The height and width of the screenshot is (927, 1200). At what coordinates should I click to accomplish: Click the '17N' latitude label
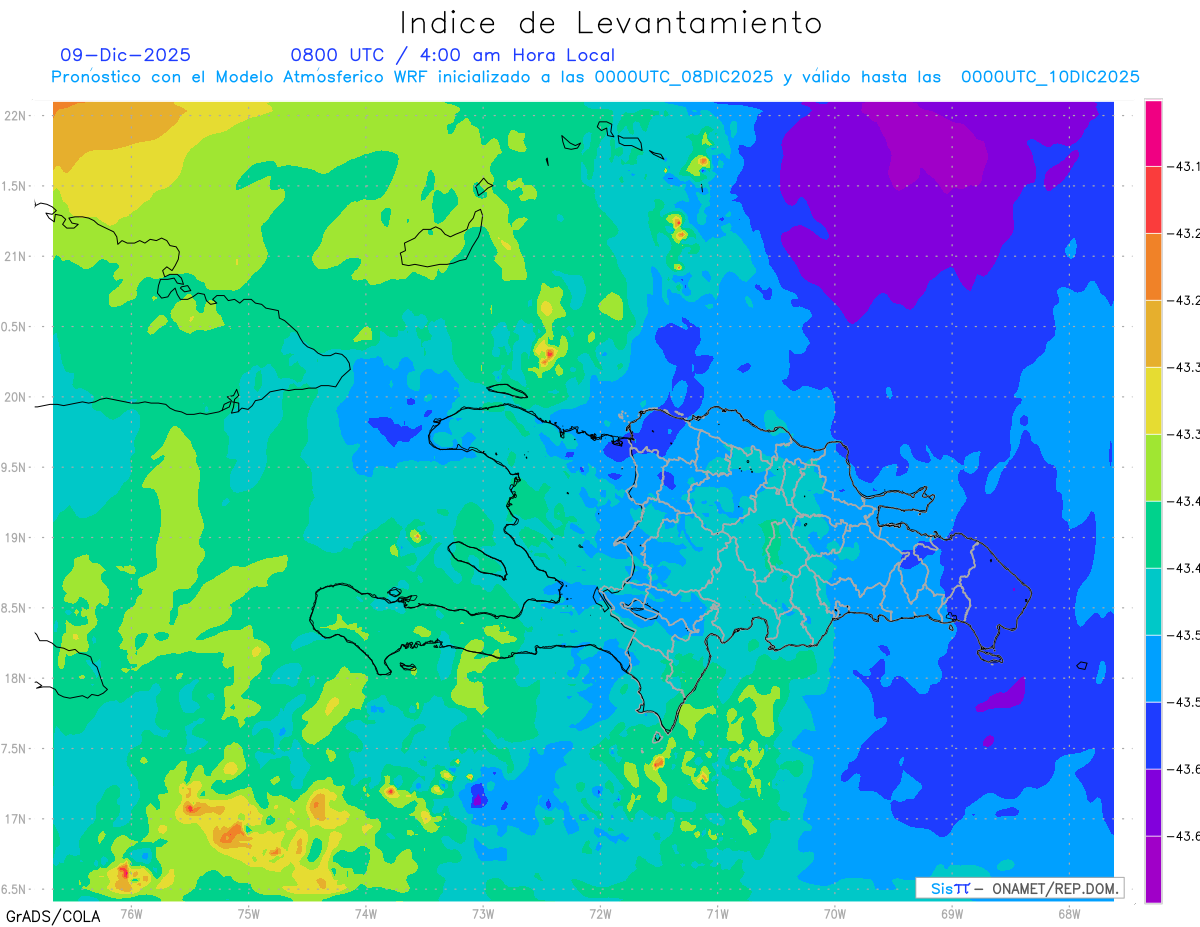pyautogui.click(x=17, y=820)
